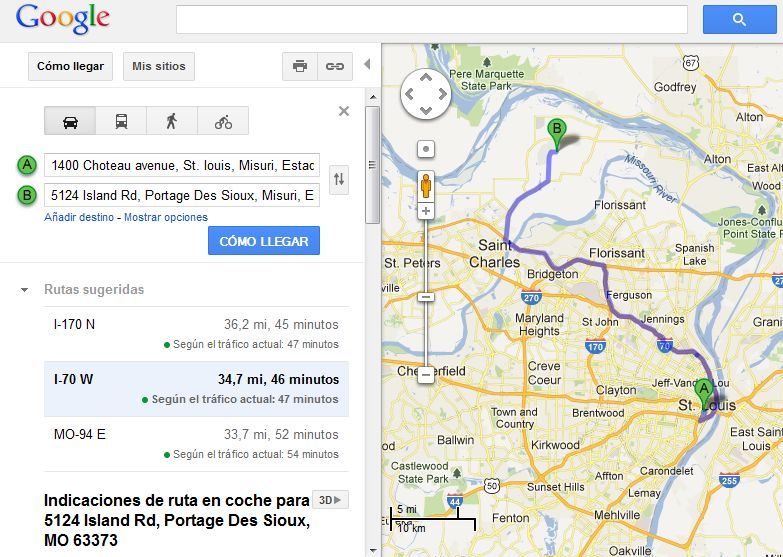The image size is (783, 557).
Task: Click the Bridgeton map label
Action: pyautogui.click(x=552, y=274)
